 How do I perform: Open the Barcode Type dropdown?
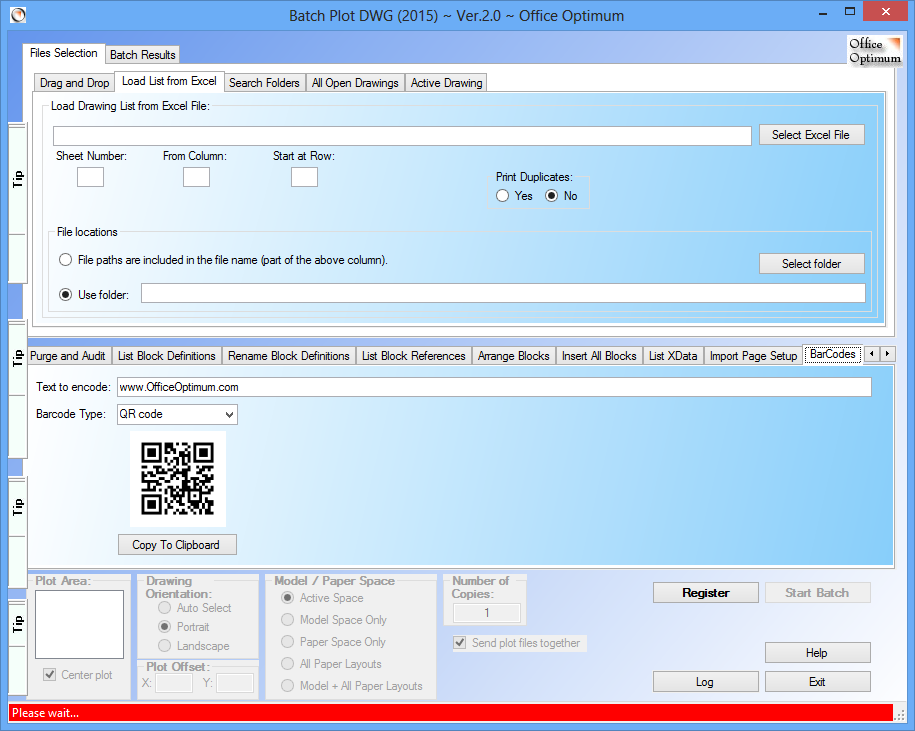point(177,414)
